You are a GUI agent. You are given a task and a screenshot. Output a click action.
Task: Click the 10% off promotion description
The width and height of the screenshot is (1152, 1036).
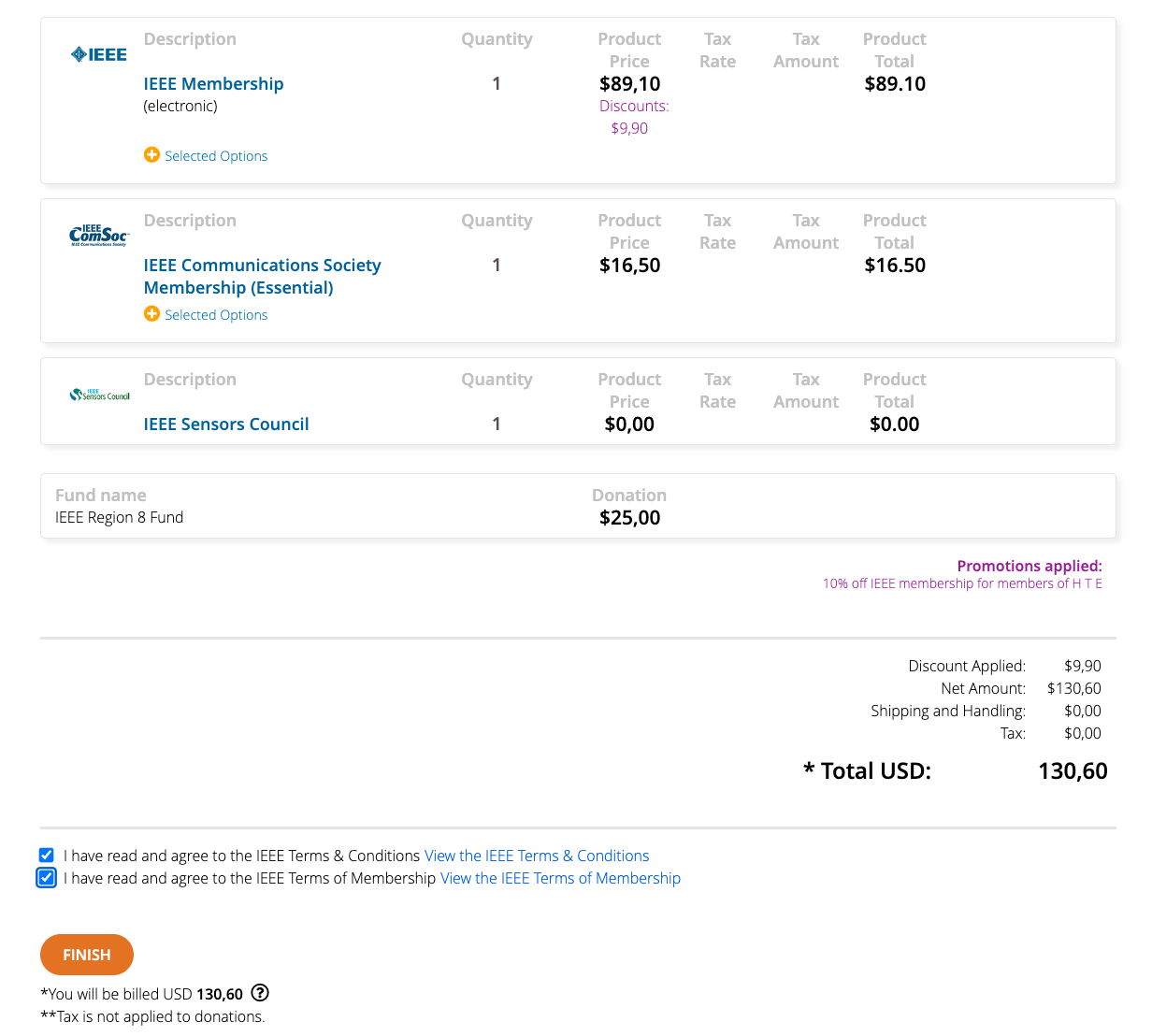962,583
